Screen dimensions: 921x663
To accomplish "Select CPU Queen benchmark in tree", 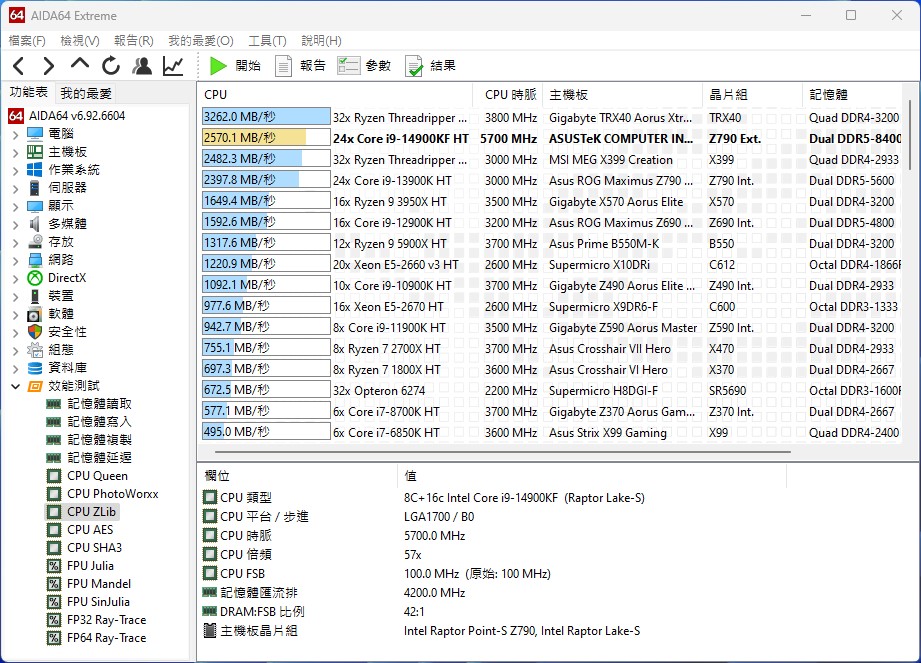I will click(x=97, y=476).
